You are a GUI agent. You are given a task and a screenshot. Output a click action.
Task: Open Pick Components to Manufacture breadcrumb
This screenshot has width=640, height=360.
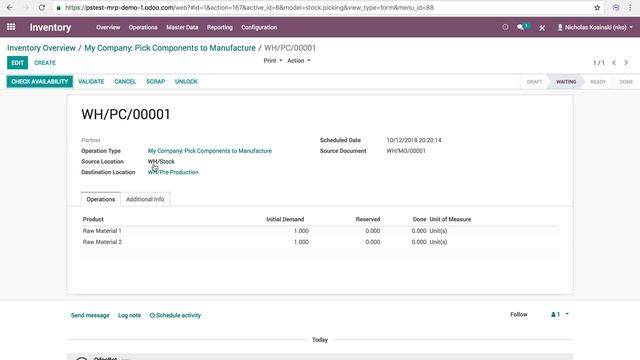coord(170,48)
